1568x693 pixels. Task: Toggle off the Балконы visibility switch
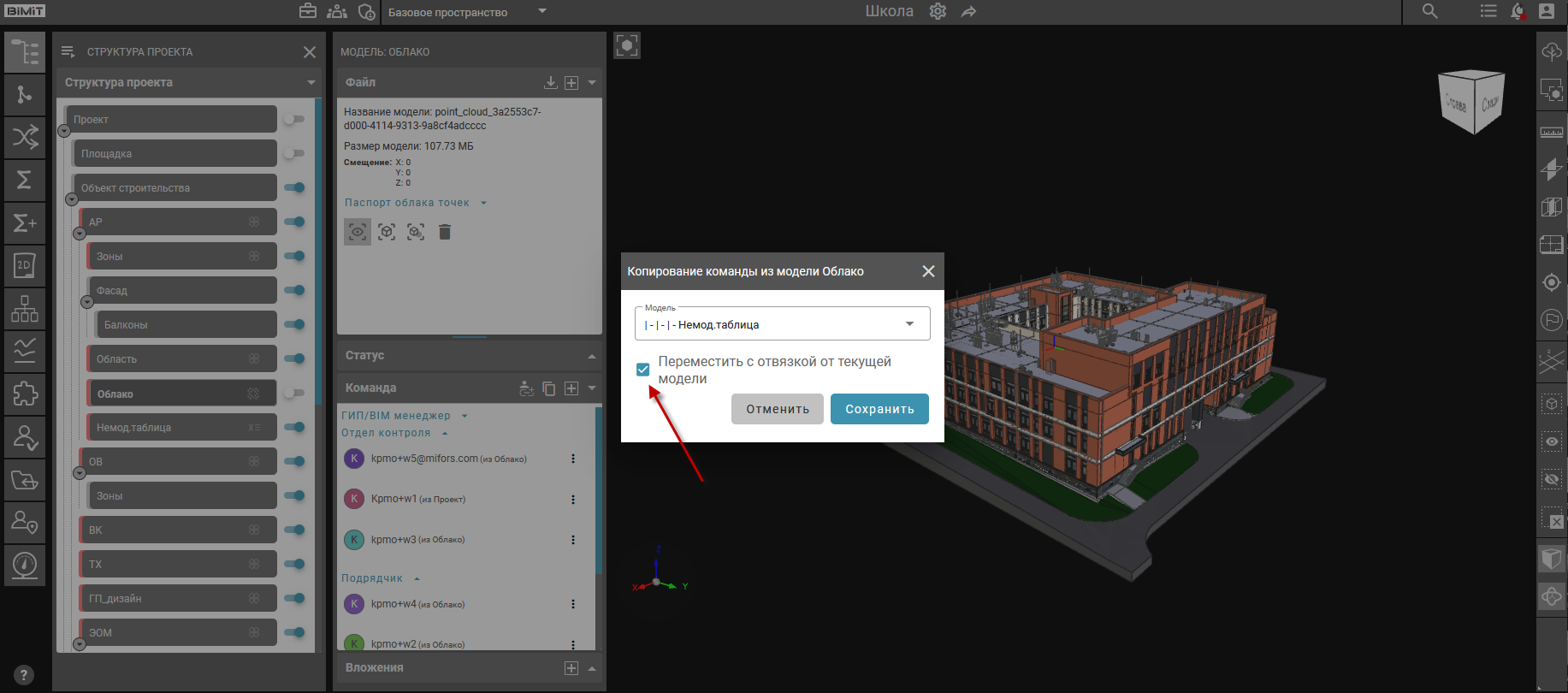(294, 325)
